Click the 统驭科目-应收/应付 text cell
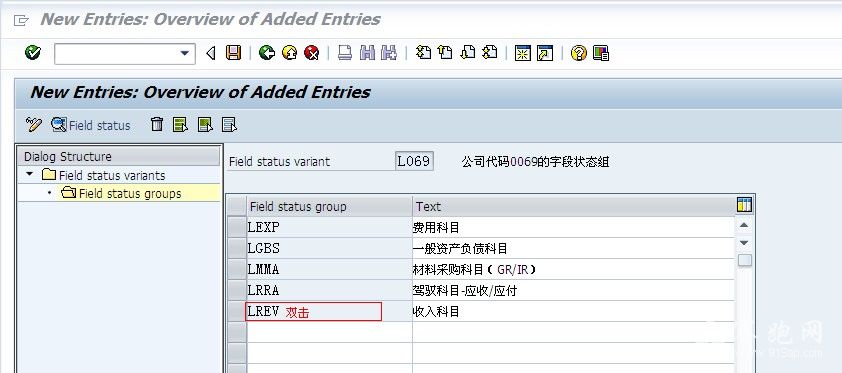Viewport: 842px width, 373px height. click(573, 290)
